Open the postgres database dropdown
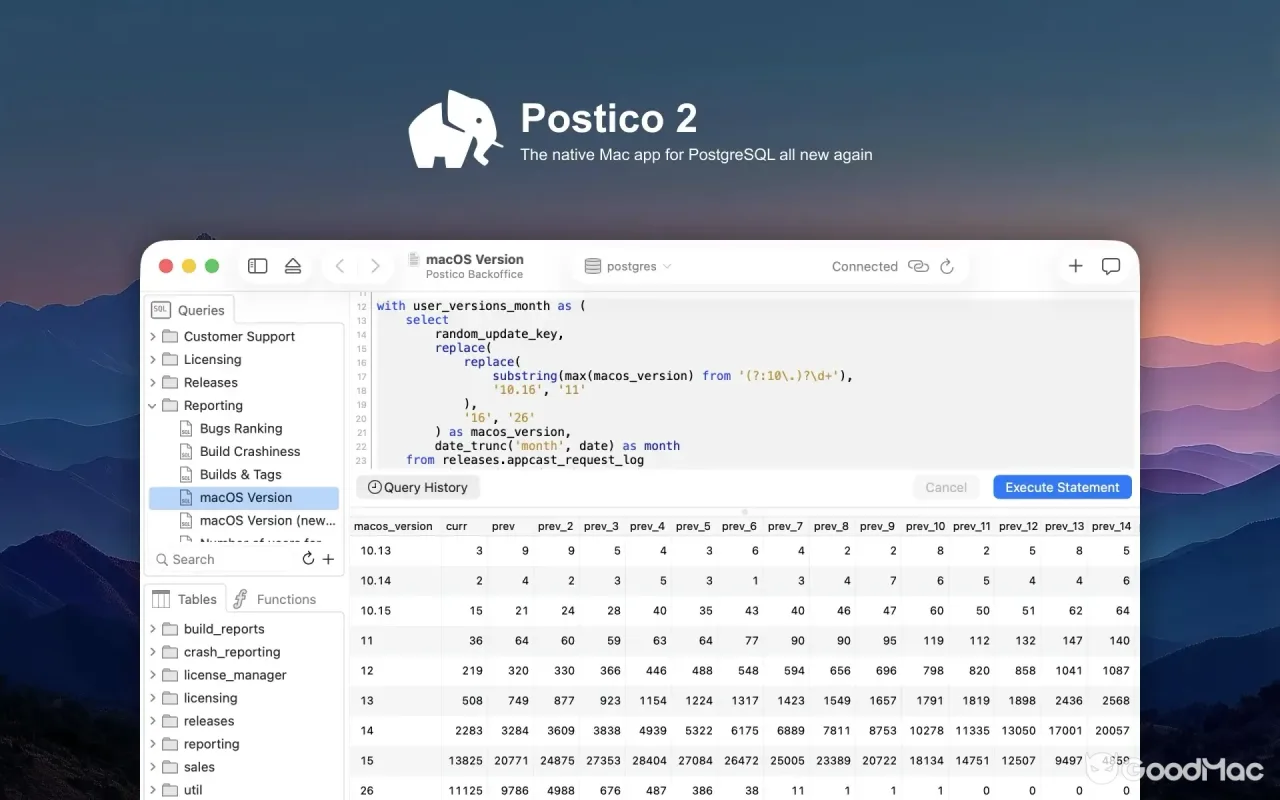The image size is (1280, 800). coord(628,266)
